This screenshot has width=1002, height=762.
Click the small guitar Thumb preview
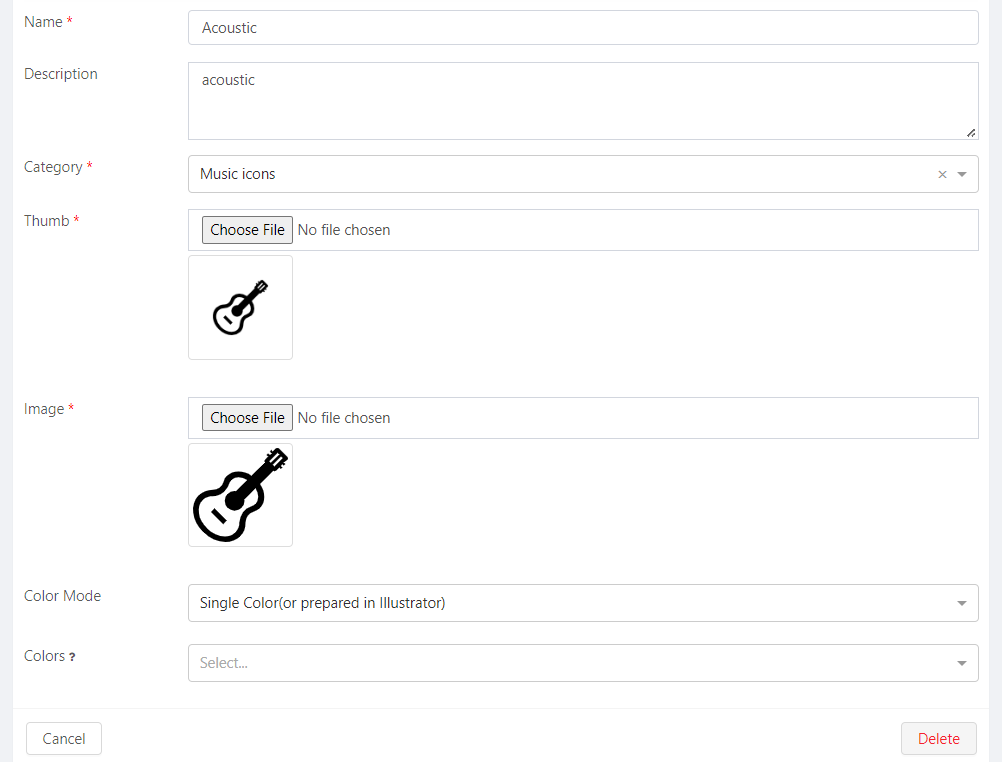[x=240, y=307]
